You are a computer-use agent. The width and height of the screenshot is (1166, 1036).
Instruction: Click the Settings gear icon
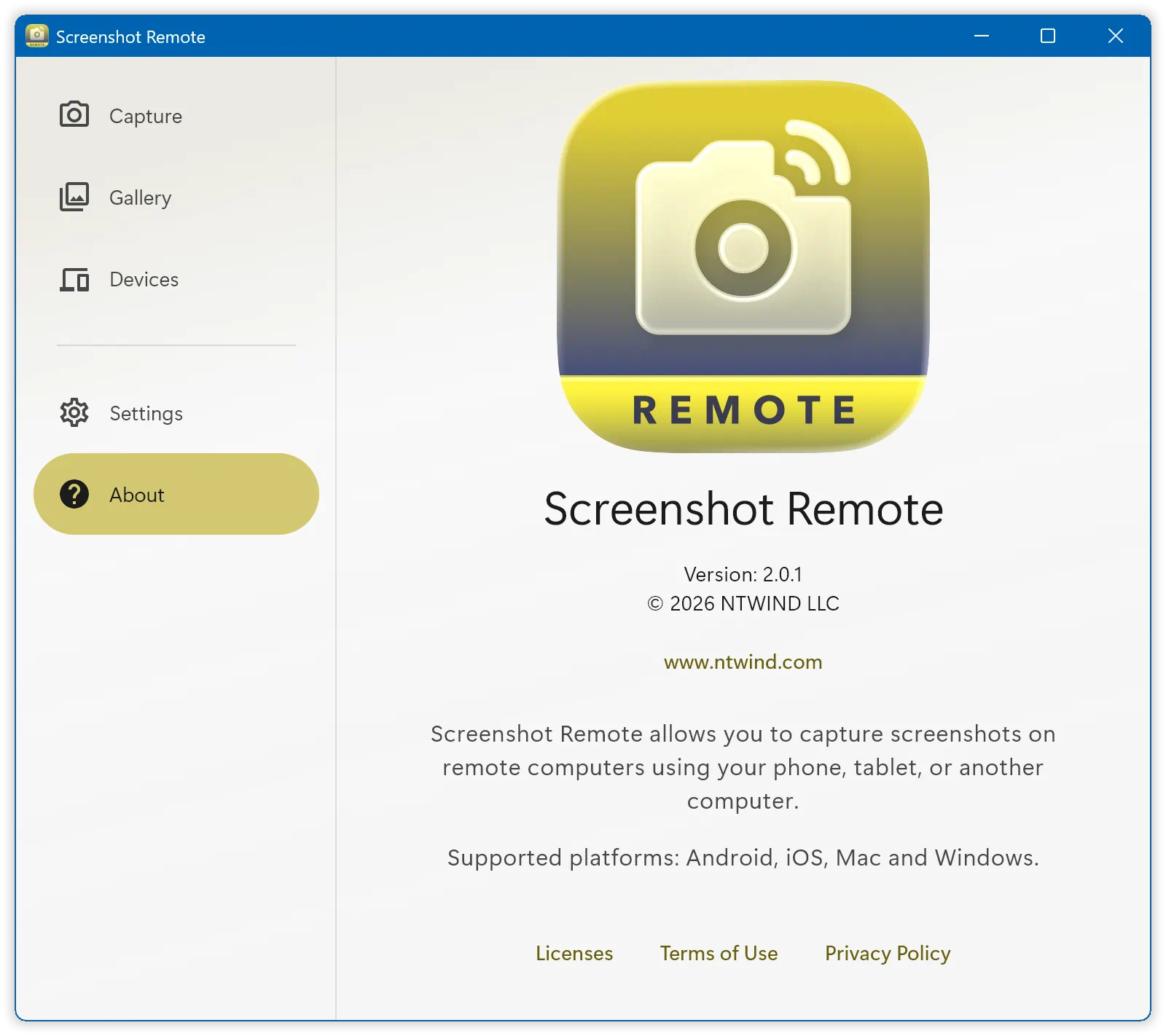point(74,413)
